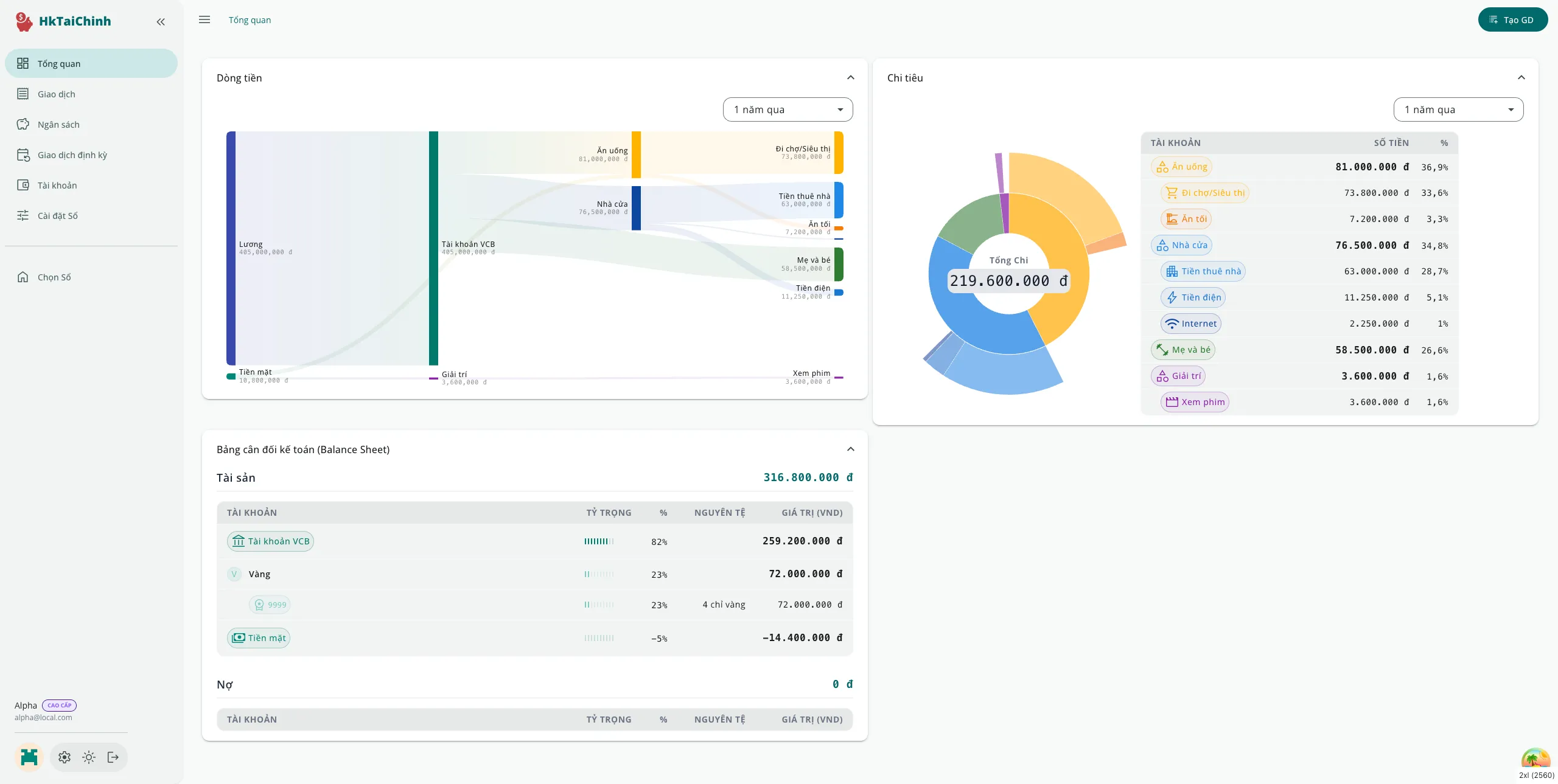The height and width of the screenshot is (784, 1558).
Task: Click the Tạo GD button
Action: coord(1512,20)
